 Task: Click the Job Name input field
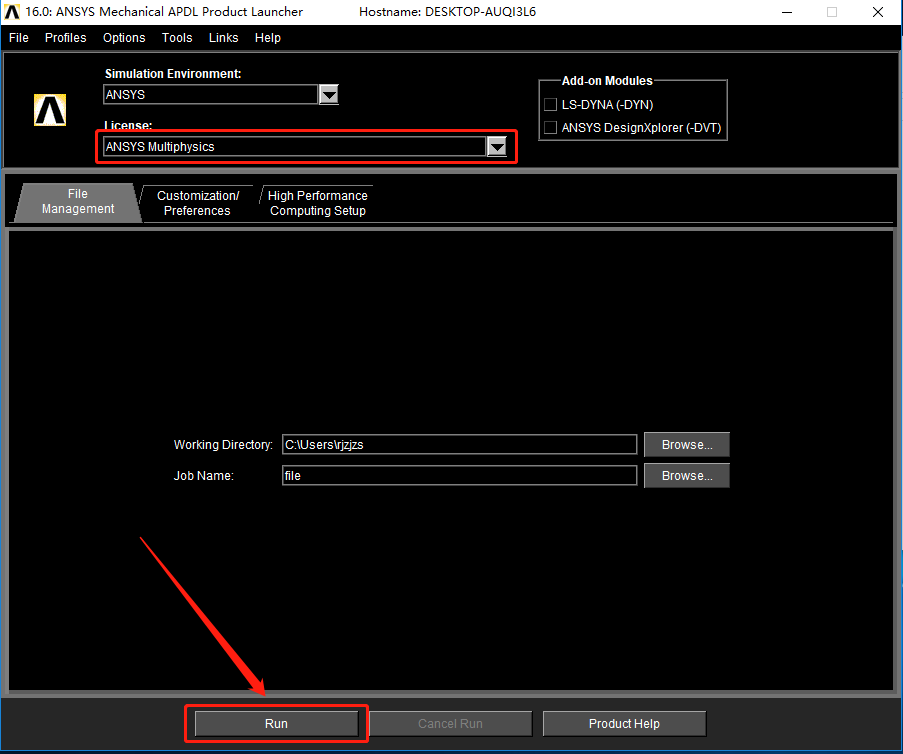(460, 476)
